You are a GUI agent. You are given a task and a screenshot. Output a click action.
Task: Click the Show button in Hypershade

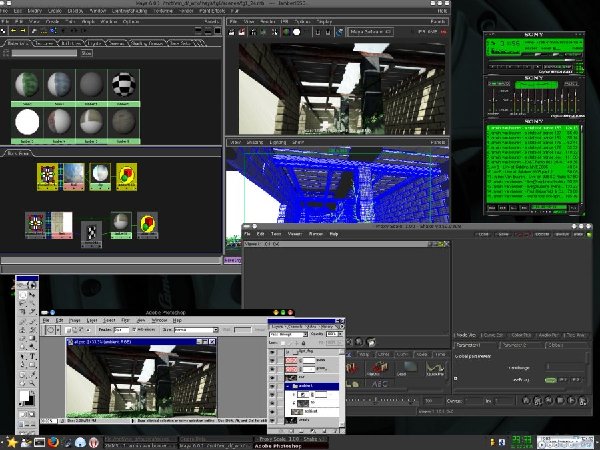86,53
